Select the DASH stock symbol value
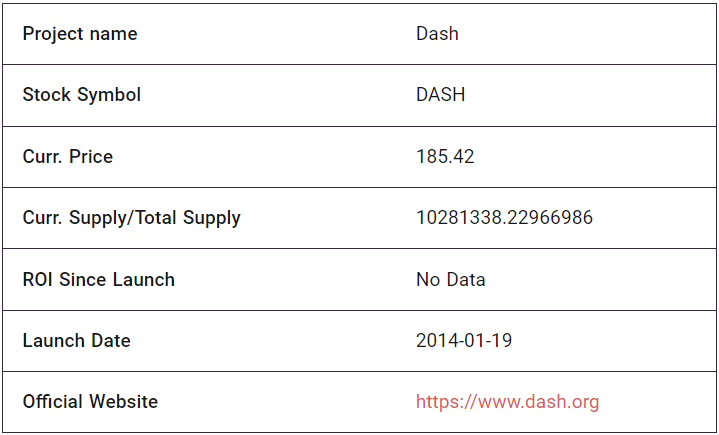 point(440,95)
